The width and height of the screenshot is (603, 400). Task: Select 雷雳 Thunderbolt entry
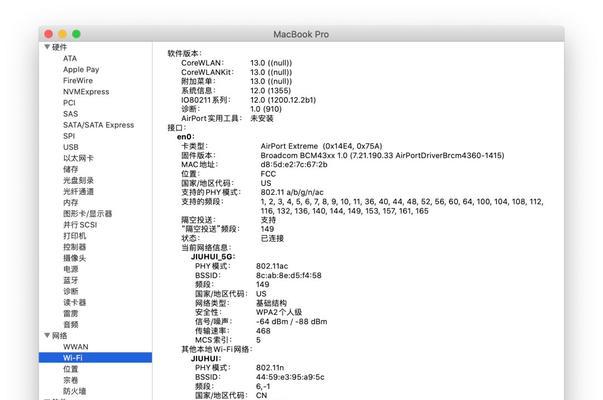click(71, 313)
